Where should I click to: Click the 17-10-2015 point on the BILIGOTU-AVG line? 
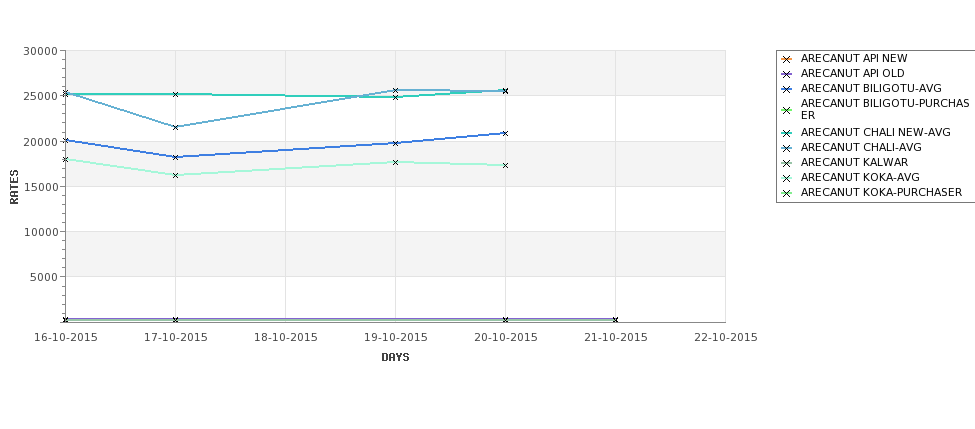point(175,157)
